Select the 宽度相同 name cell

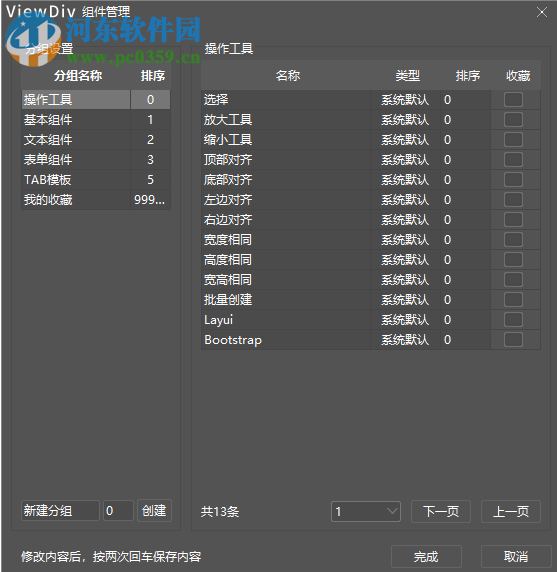click(x=286, y=240)
